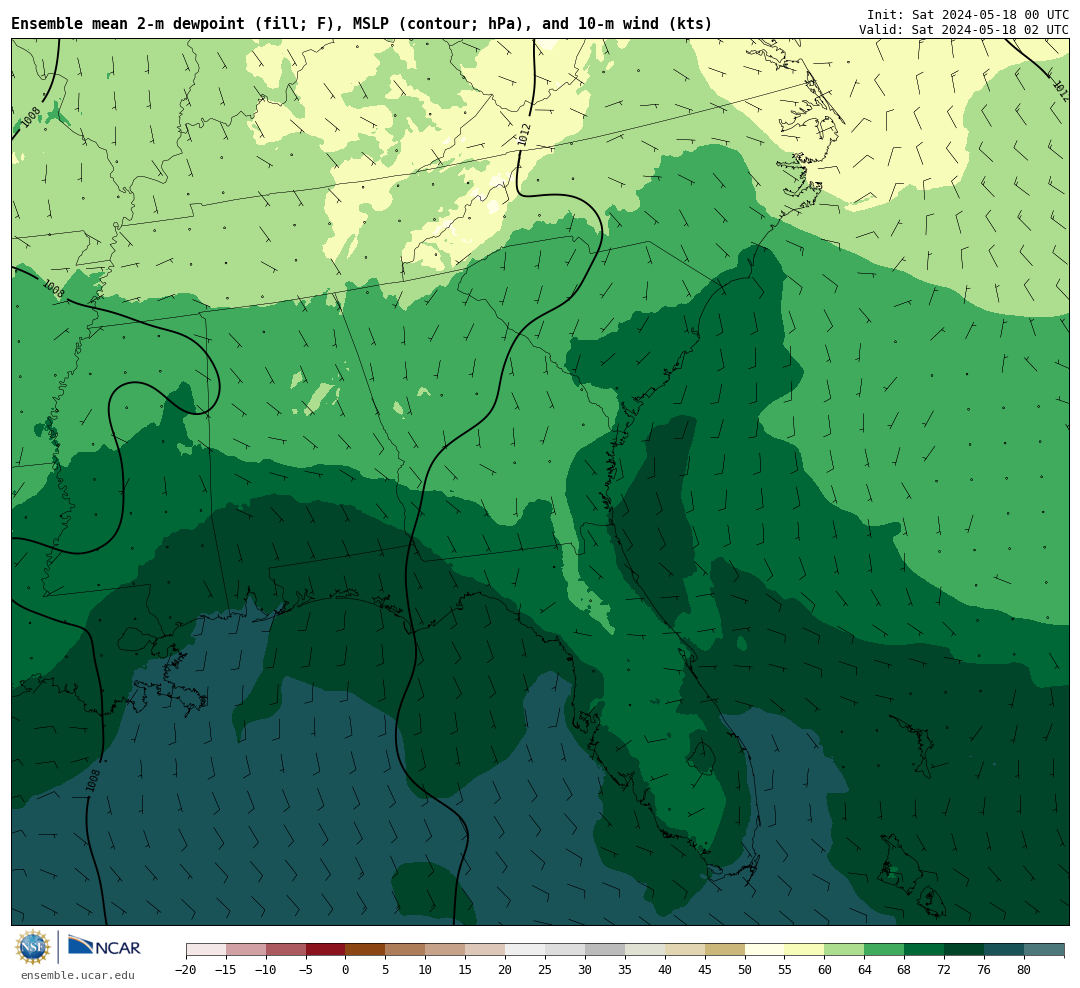Pick the colorbar swatch above 80

[x=1043, y=950]
